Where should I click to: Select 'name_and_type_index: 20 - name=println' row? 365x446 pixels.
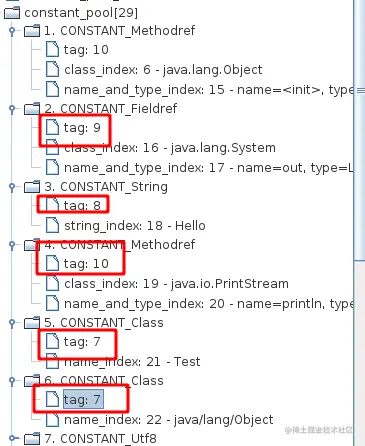coord(208,304)
